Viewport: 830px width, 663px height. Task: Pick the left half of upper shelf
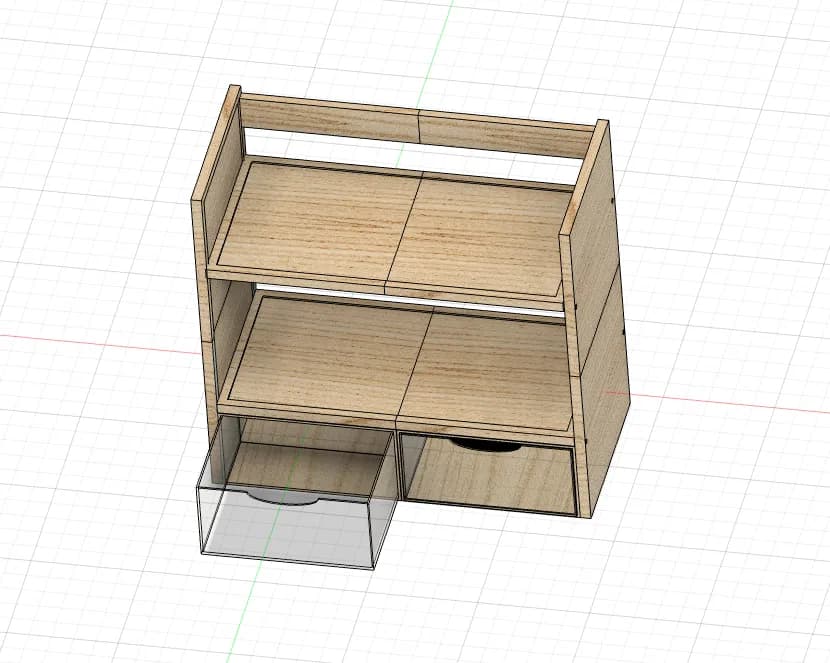pos(318,220)
